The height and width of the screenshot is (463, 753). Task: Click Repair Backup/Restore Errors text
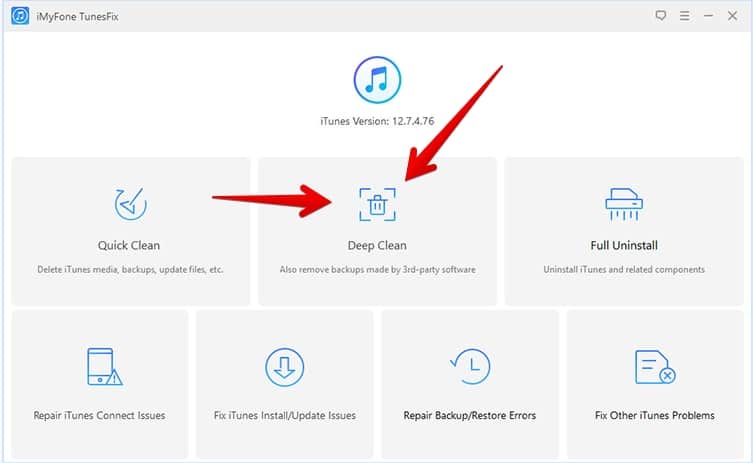(x=470, y=415)
